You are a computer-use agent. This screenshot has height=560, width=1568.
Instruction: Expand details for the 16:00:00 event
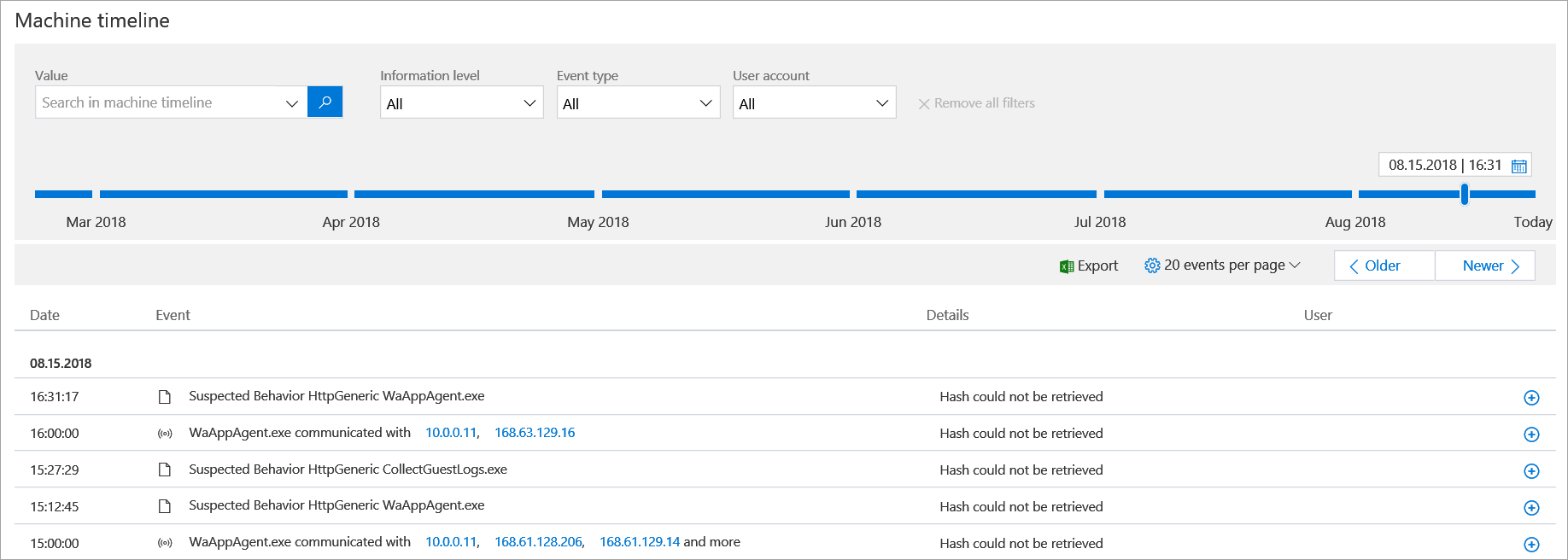(1531, 435)
